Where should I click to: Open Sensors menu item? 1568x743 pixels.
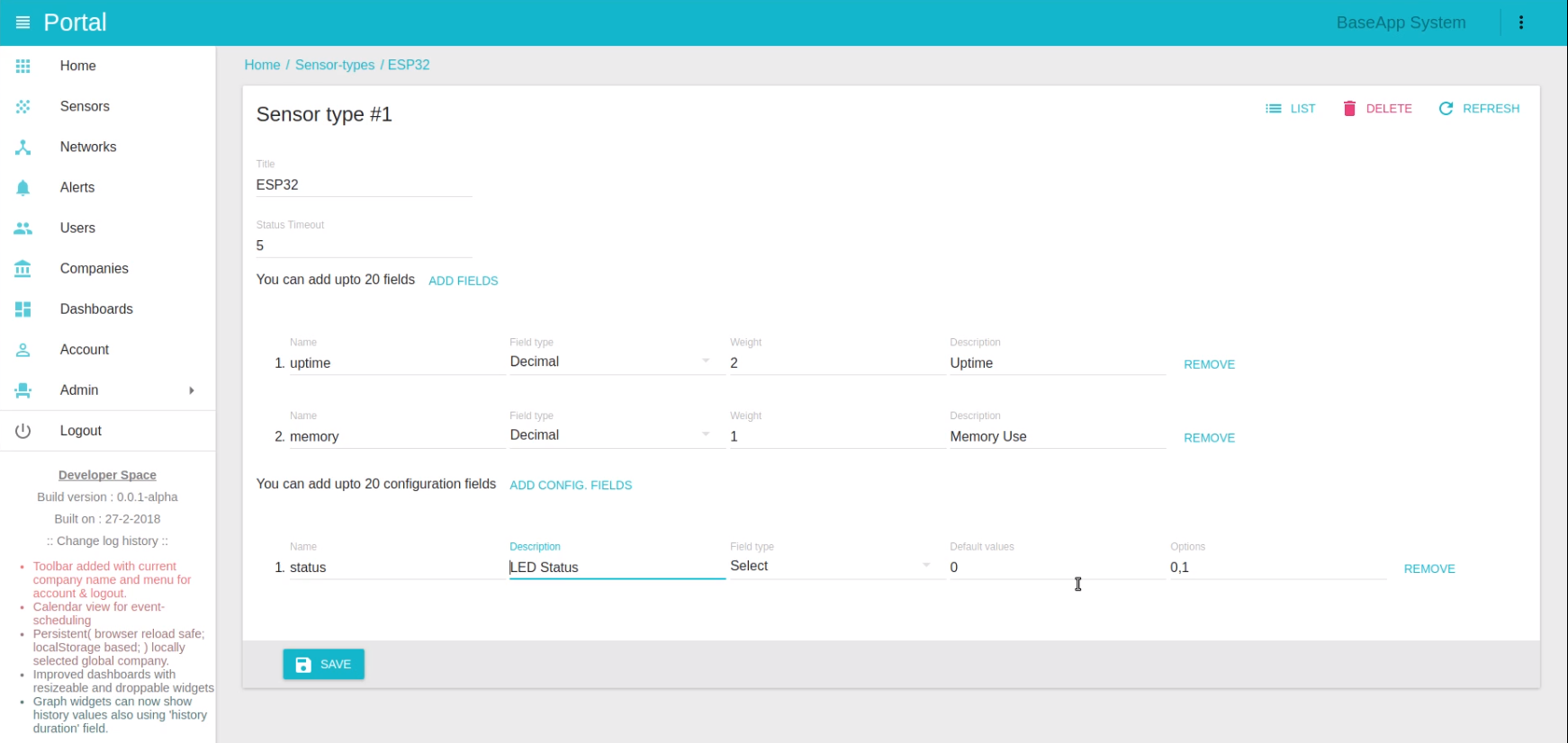(x=85, y=106)
